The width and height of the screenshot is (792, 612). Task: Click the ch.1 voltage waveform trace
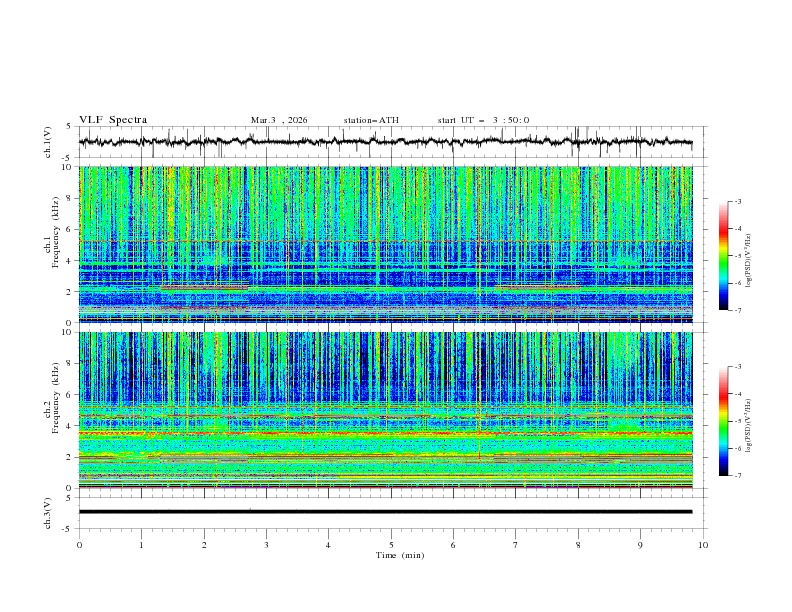pos(385,142)
